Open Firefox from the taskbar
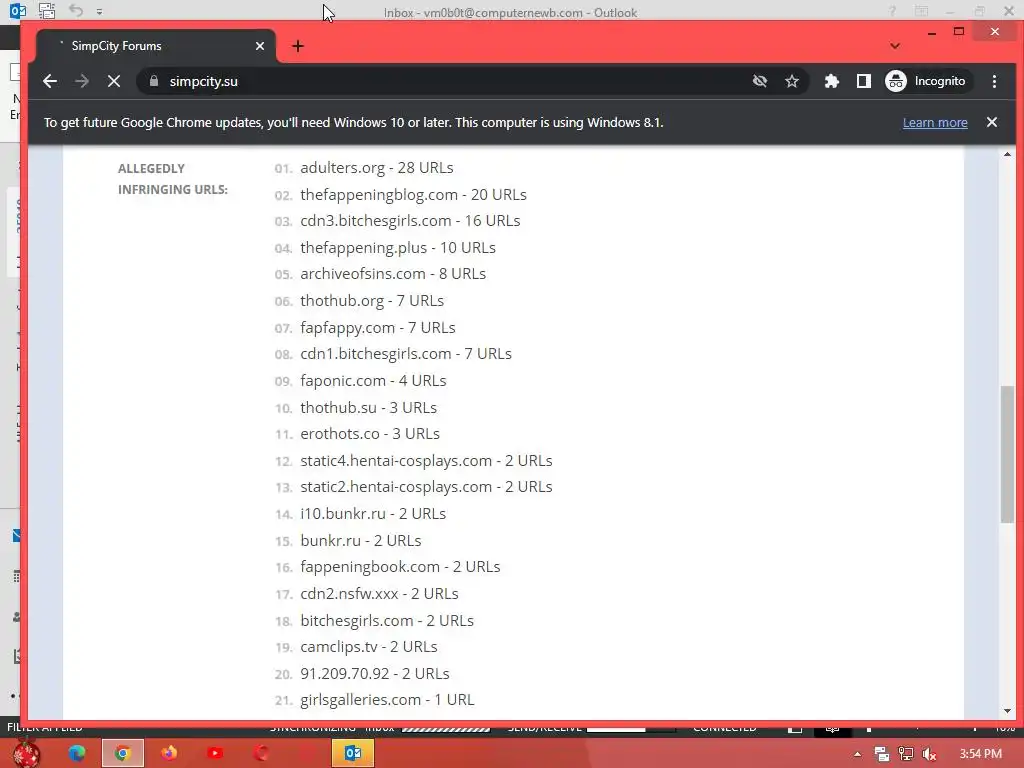This screenshot has height=768, width=1024. click(168, 753)
